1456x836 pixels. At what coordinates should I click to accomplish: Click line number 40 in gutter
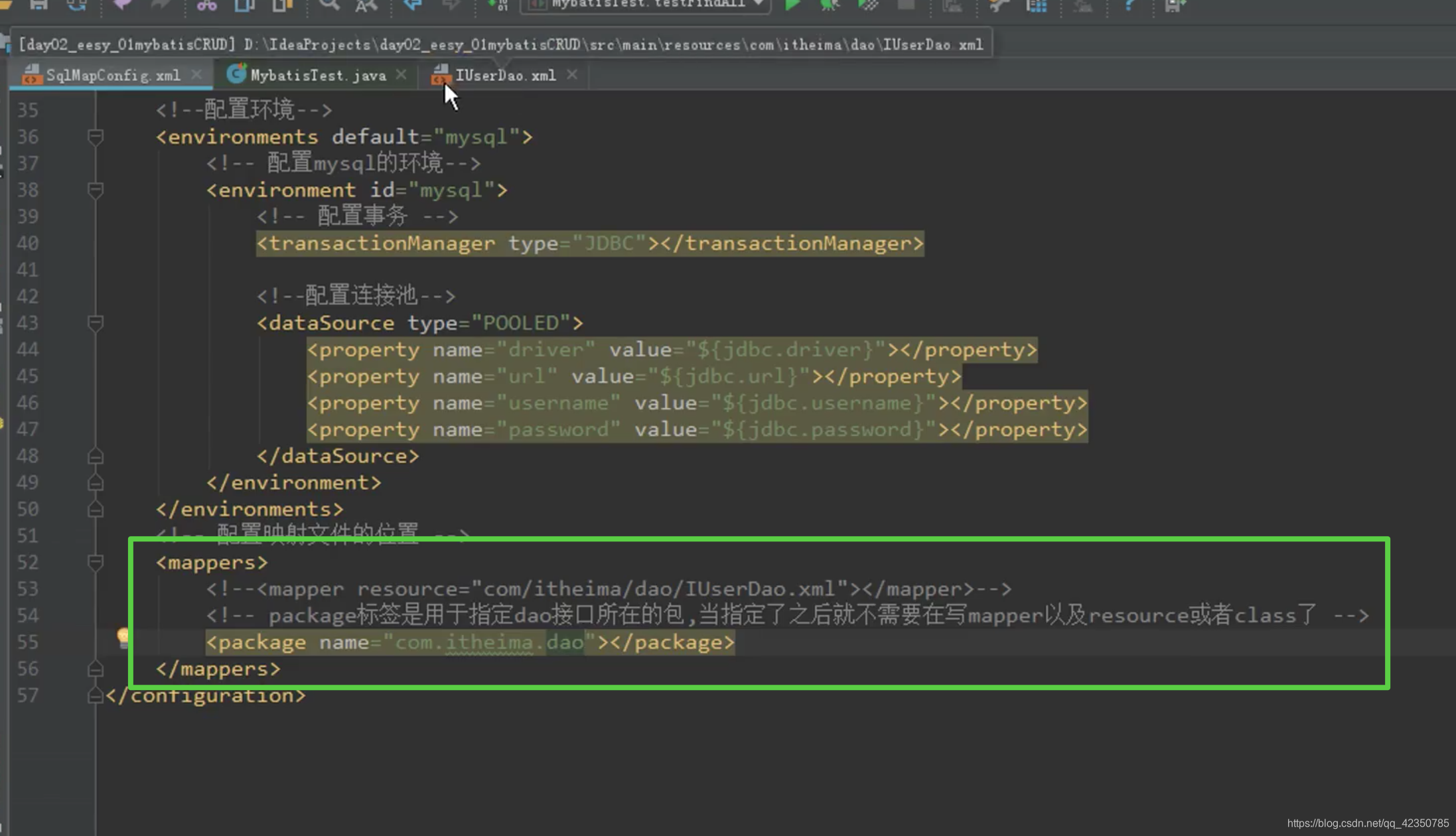(27, 244)
